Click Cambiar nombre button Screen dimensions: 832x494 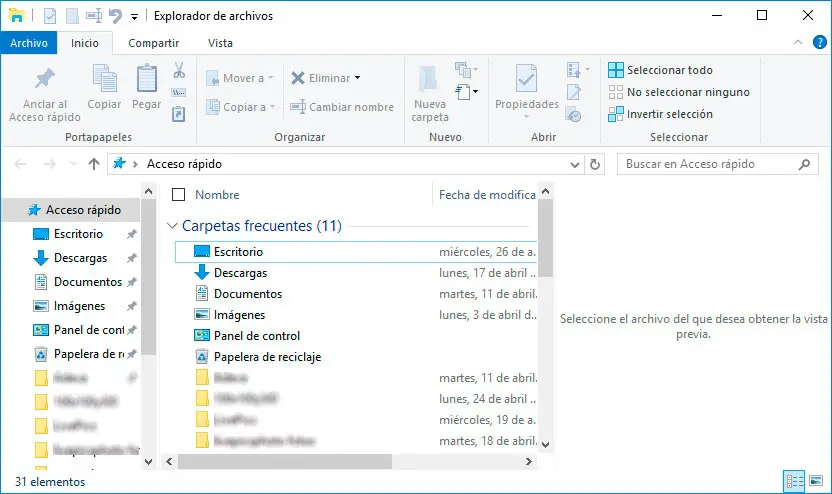pos(342,107)
